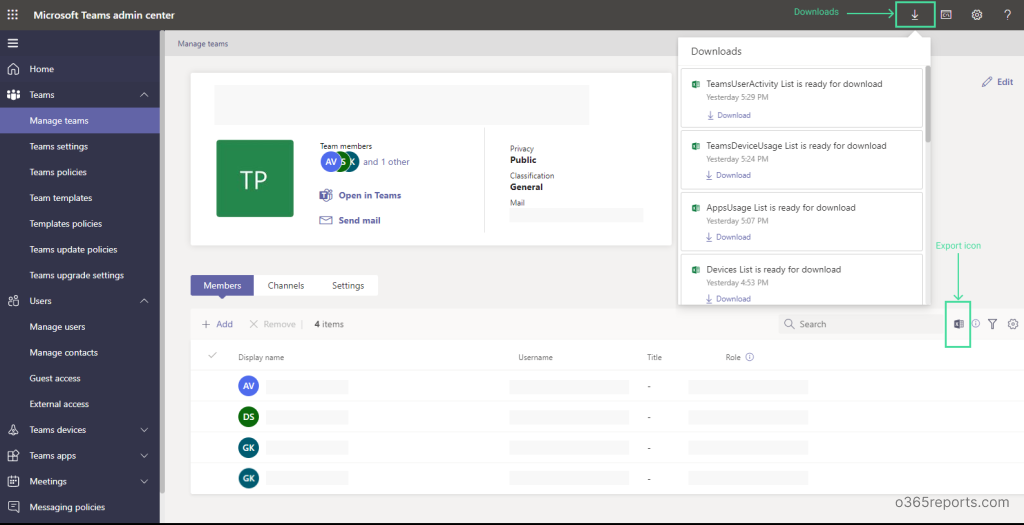
Task: Click the Home icon in sidebar
Action: 13,69
